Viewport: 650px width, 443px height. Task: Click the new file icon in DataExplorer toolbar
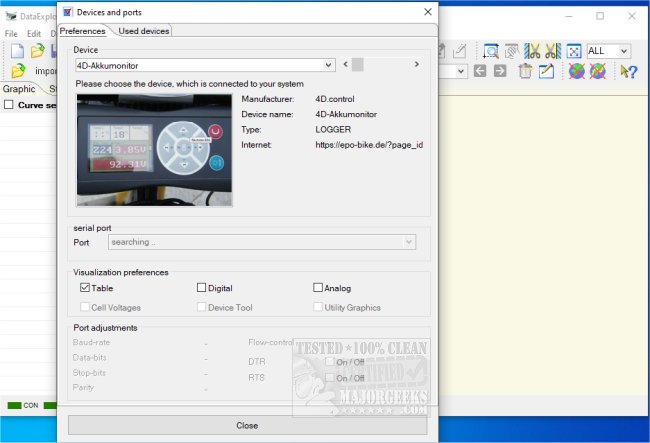17,51
